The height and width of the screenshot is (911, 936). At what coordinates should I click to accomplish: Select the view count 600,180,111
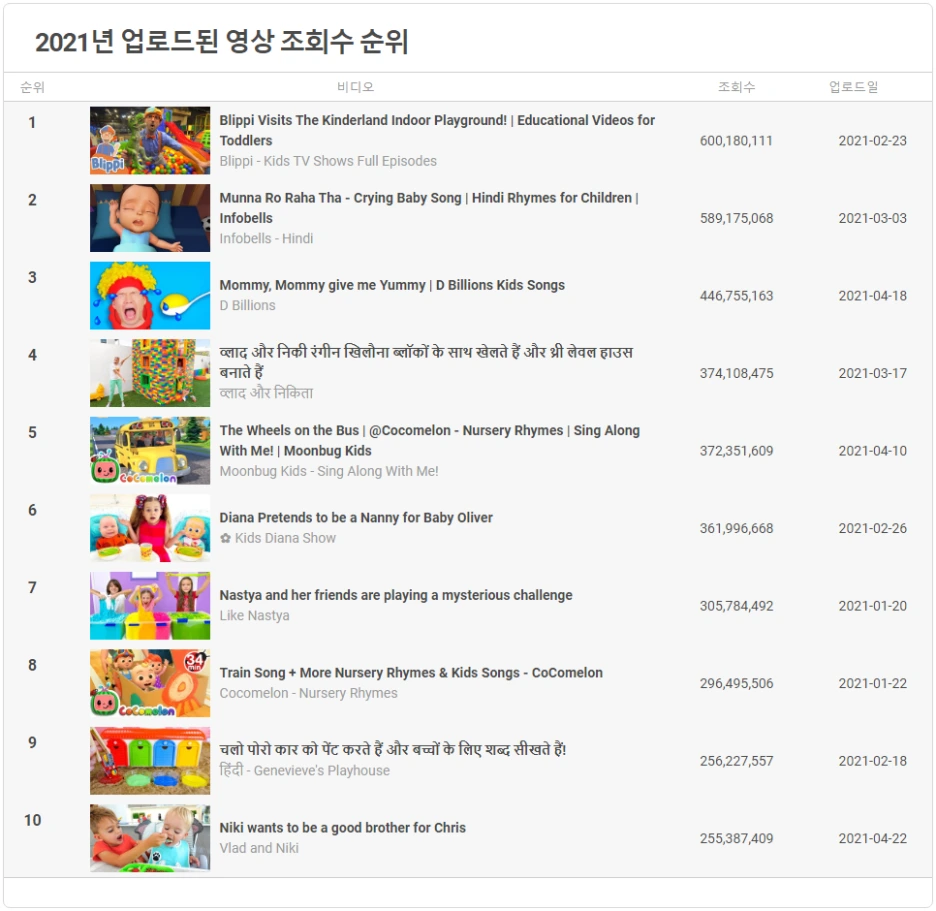pyautogui.click(x=736, y=141)
